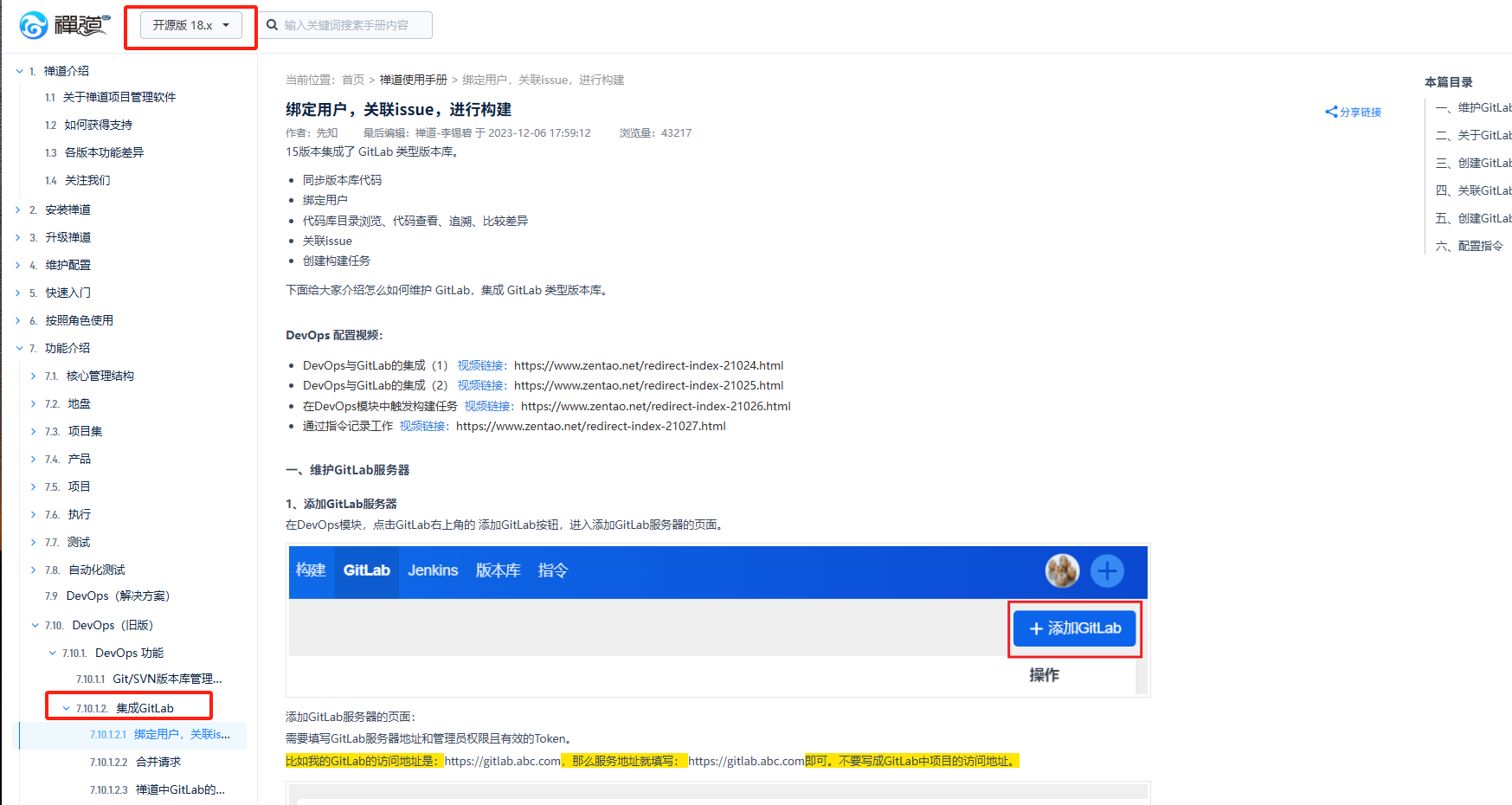Collapse the 7. 功能介绍 chevron
The width and height of the screenshot is (1512, 805).
pyautogui.click(x=19, y=348)
